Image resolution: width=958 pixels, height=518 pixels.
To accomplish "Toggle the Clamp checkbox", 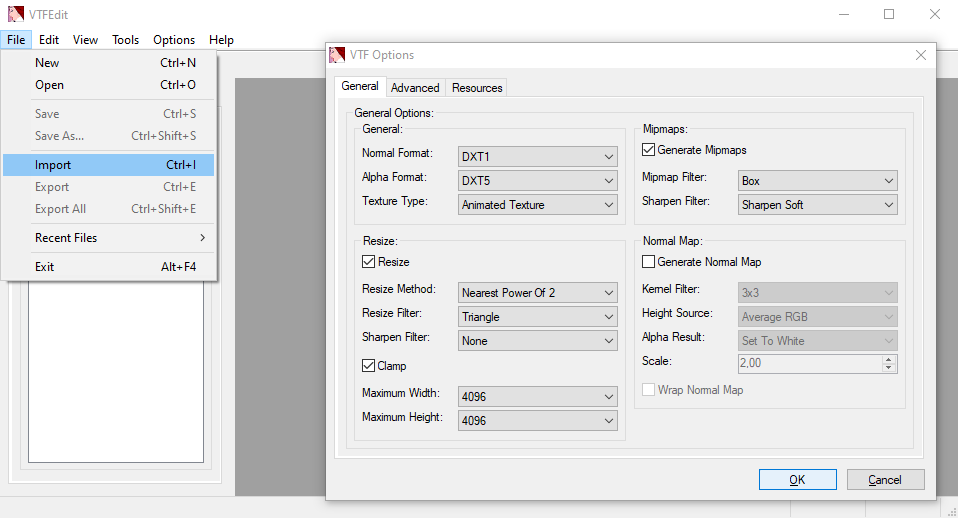I will (368, 366).
